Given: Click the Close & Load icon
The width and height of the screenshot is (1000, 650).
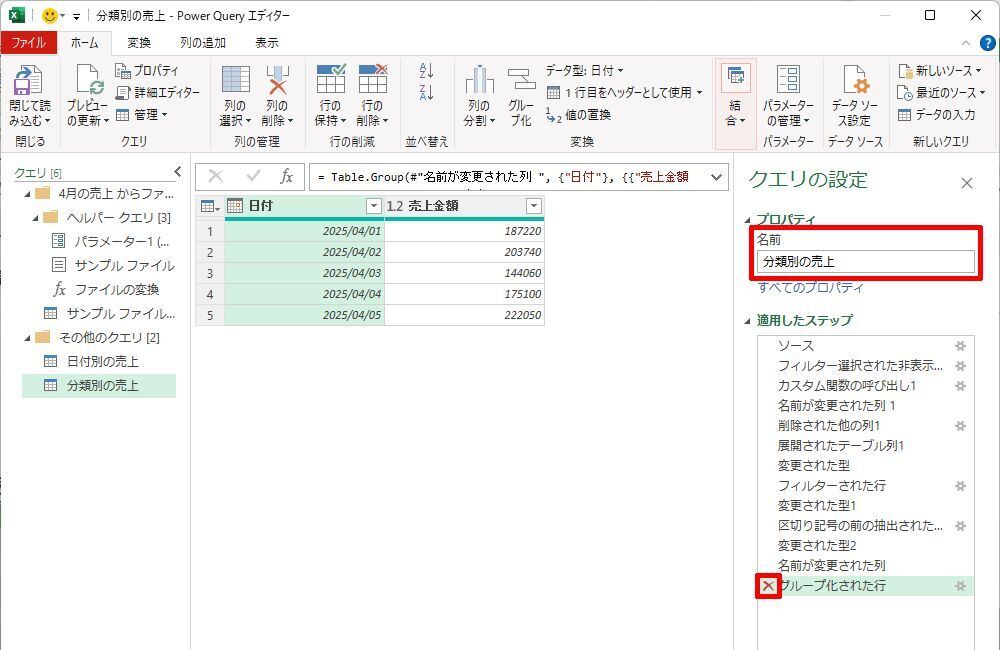Looking at the screenshot, I should (x=28, y=82).
